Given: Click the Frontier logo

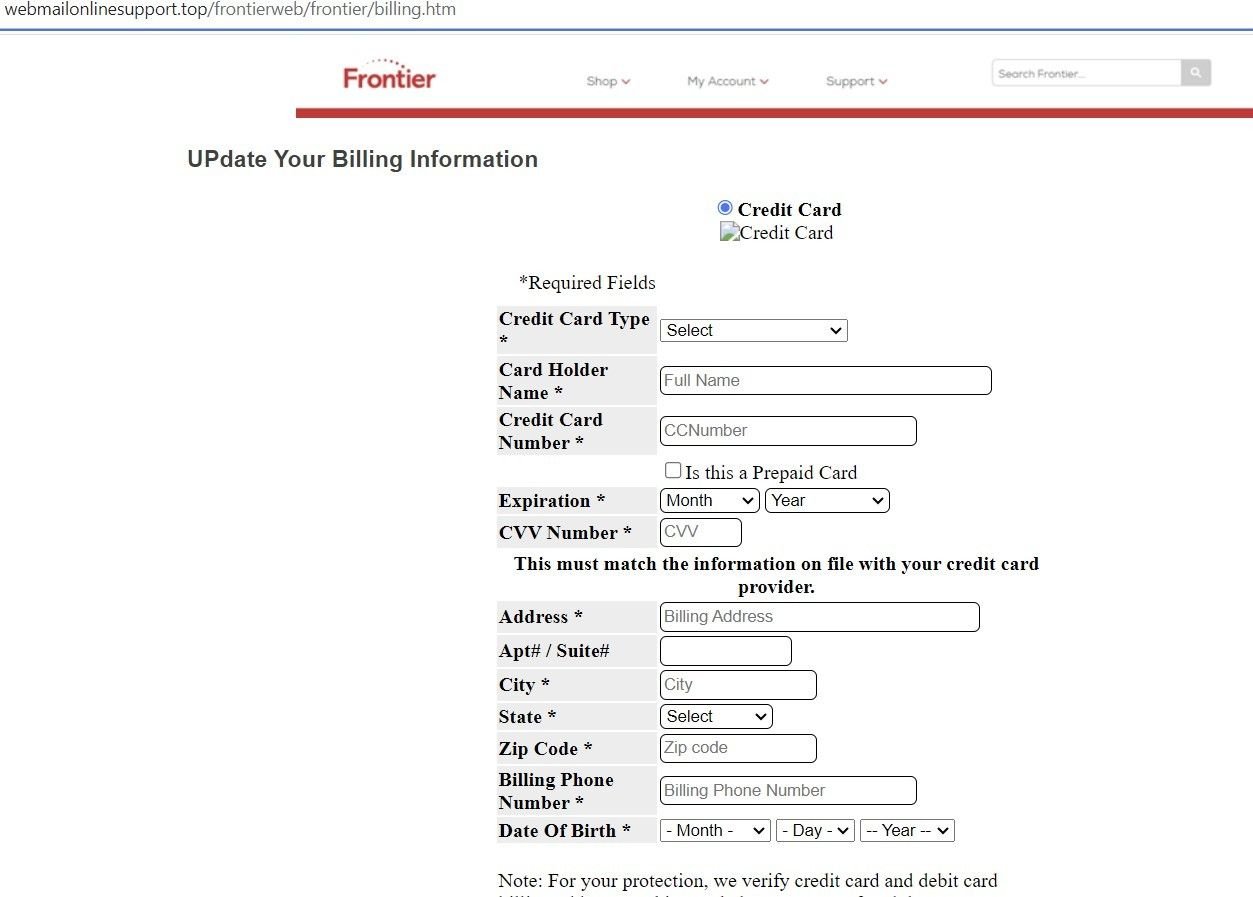Looking at the screenshot, I should coord(389,75).
